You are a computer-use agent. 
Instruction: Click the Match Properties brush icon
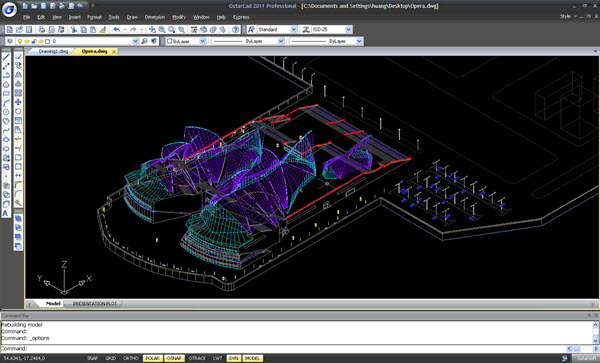[103, 29]
